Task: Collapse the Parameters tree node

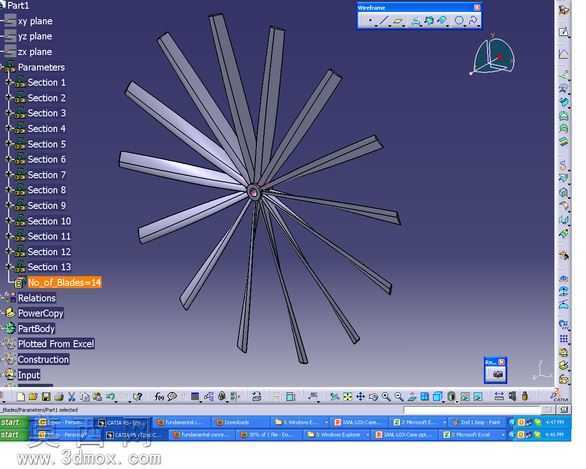Action: pyautogui.click(x=2, y=67)
